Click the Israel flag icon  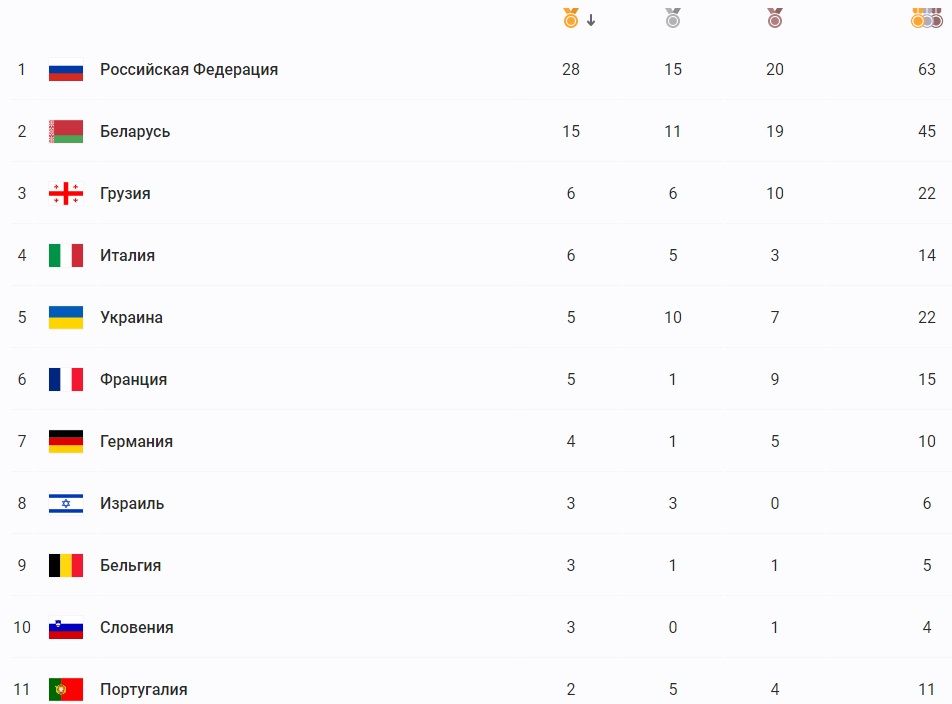coord(66,504)
